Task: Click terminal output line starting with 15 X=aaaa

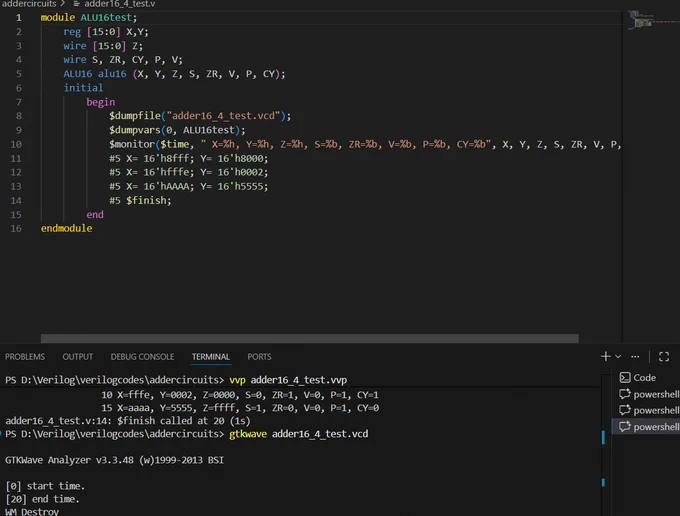Action: (x=240, y=408)
